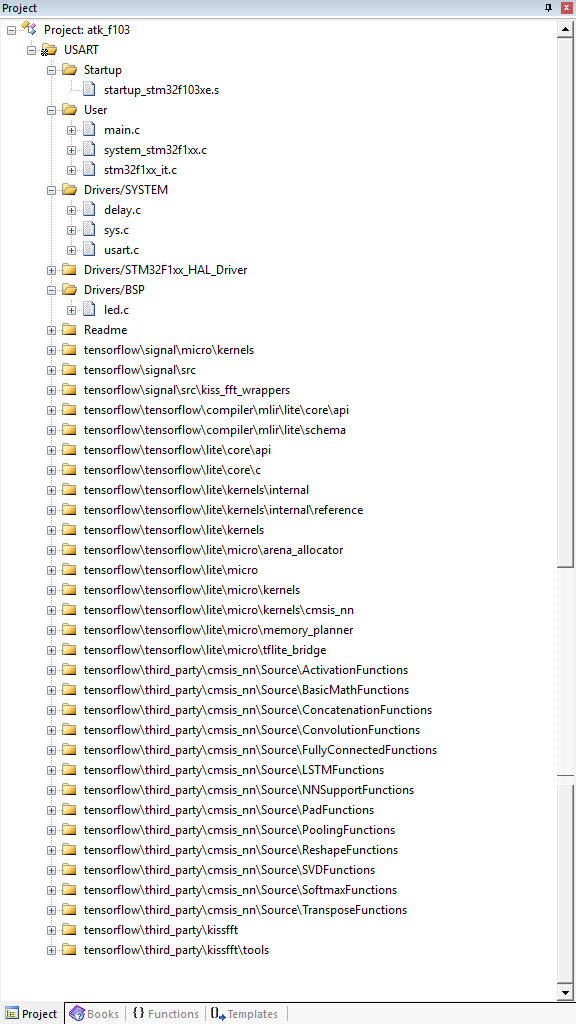Expand the Drivers/STM32F1xx_HAL_Driver group

52,270
